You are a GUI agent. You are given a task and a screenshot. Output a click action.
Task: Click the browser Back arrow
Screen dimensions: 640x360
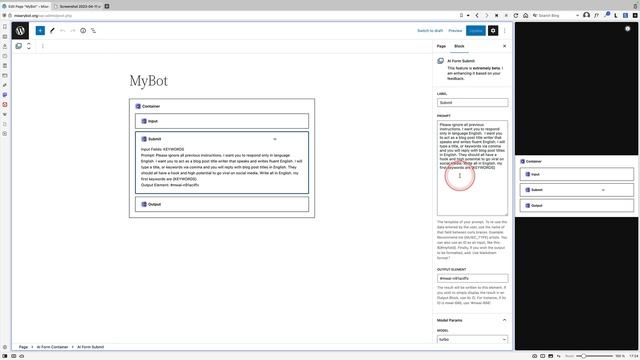tap(477, 16)
